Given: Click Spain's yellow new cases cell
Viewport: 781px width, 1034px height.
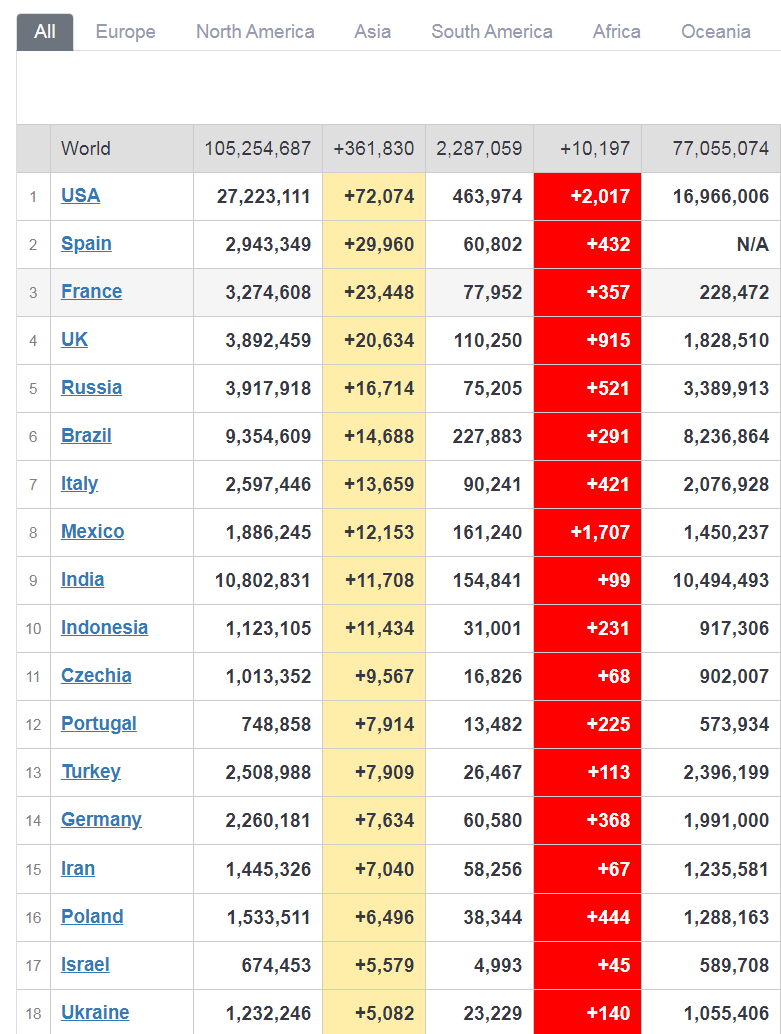Looking at the screenshot, I should coord(374,244).
